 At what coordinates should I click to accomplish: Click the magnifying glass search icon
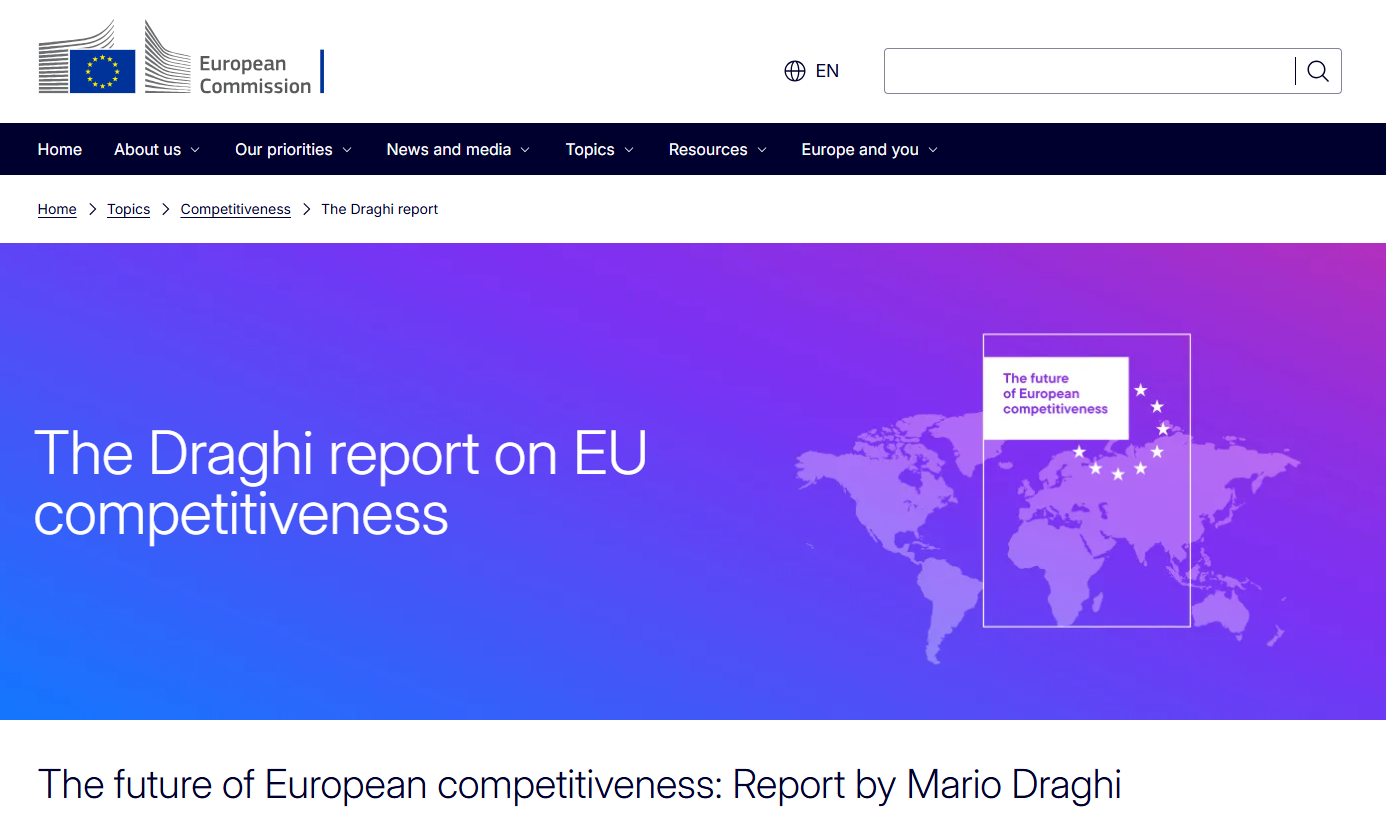[1318, 71]
